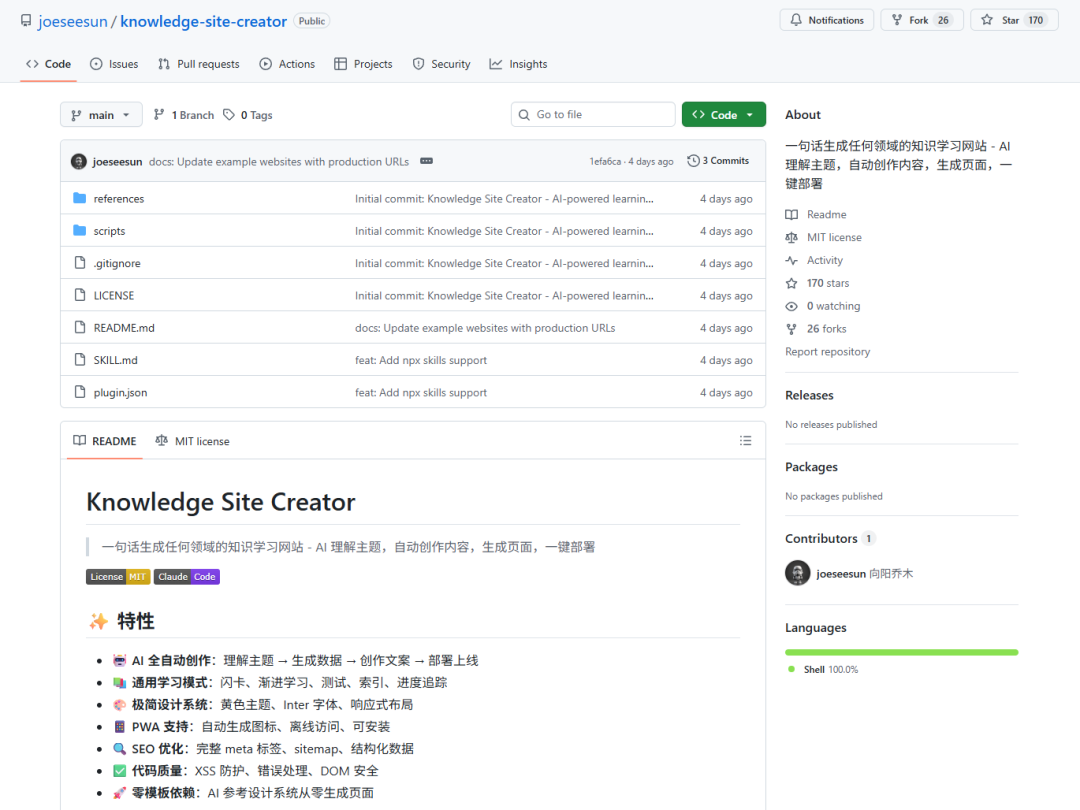Expand the main branch dropdown
This screenshot has width=1080, height=810.
[101, 115]
